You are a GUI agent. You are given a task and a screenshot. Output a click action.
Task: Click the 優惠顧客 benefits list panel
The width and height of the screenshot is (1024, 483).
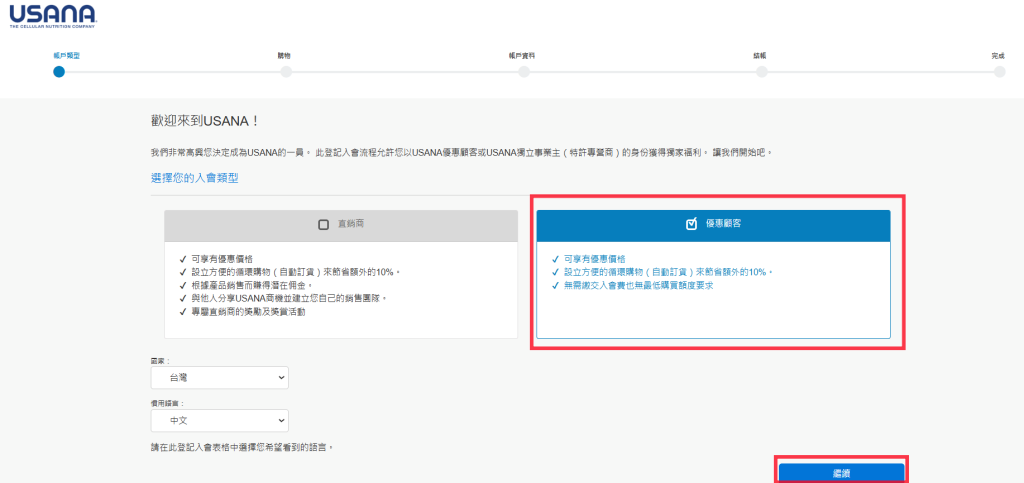(713, 288)
